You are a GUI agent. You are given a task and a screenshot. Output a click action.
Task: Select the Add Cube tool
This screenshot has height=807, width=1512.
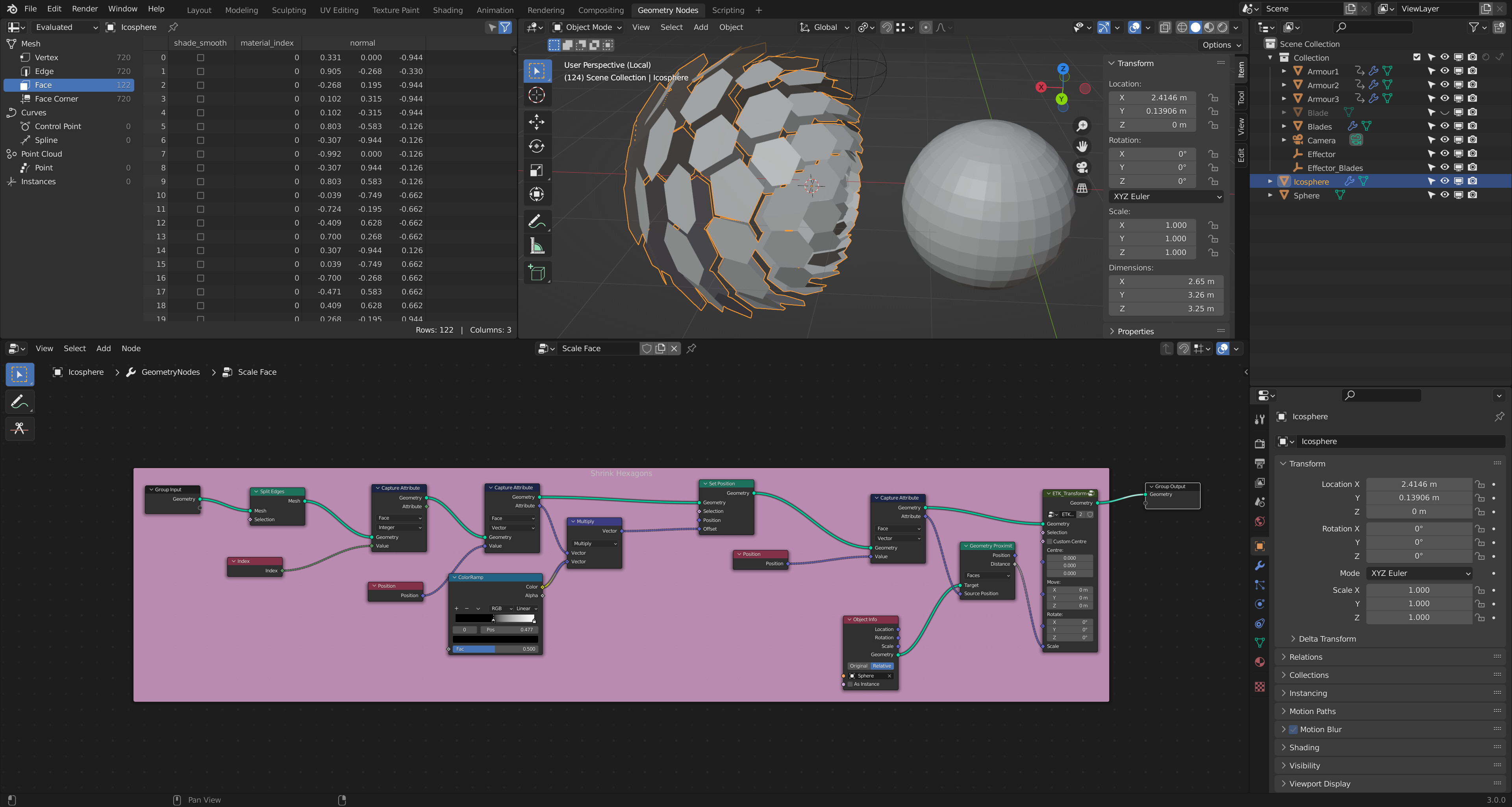536,272
